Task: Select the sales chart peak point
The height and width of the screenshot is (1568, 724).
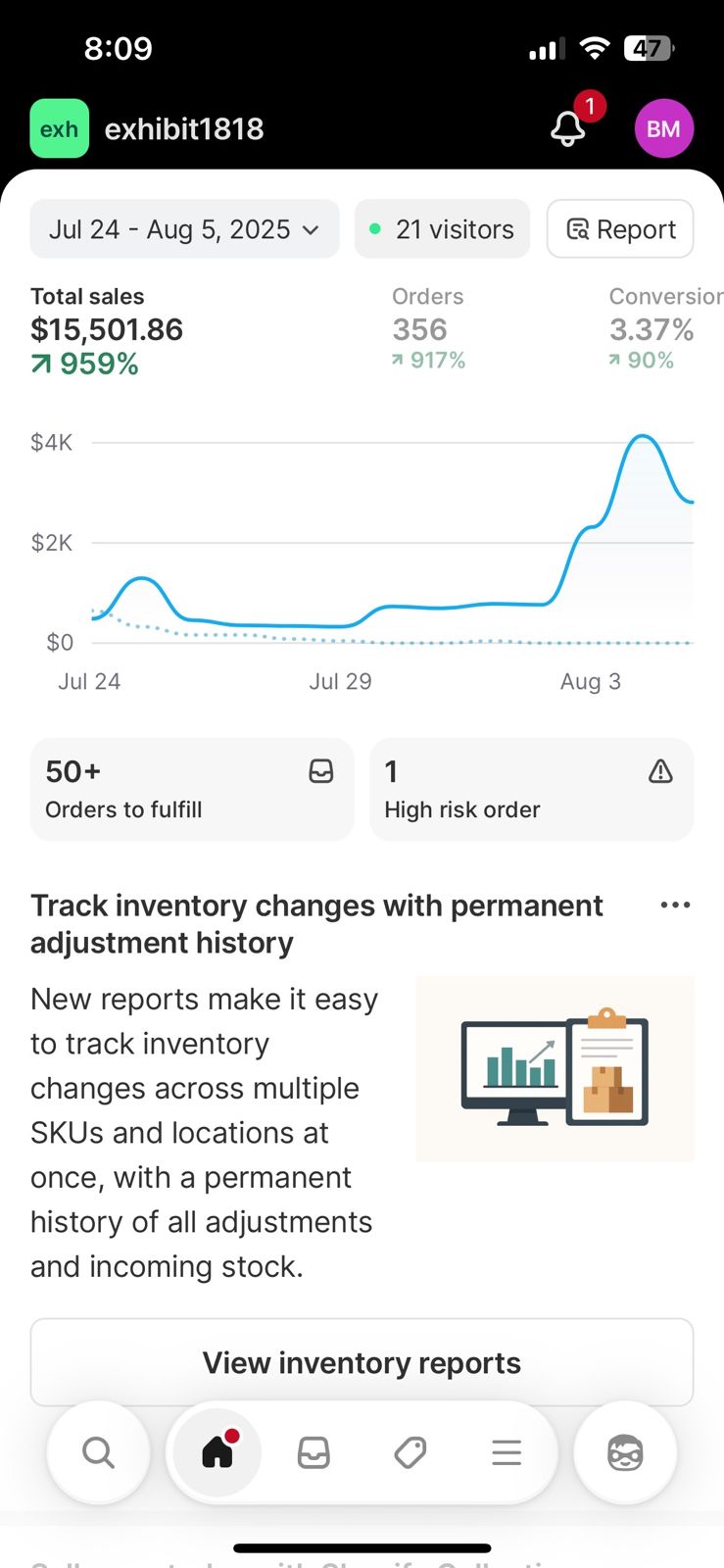Action: click(642, 436)
